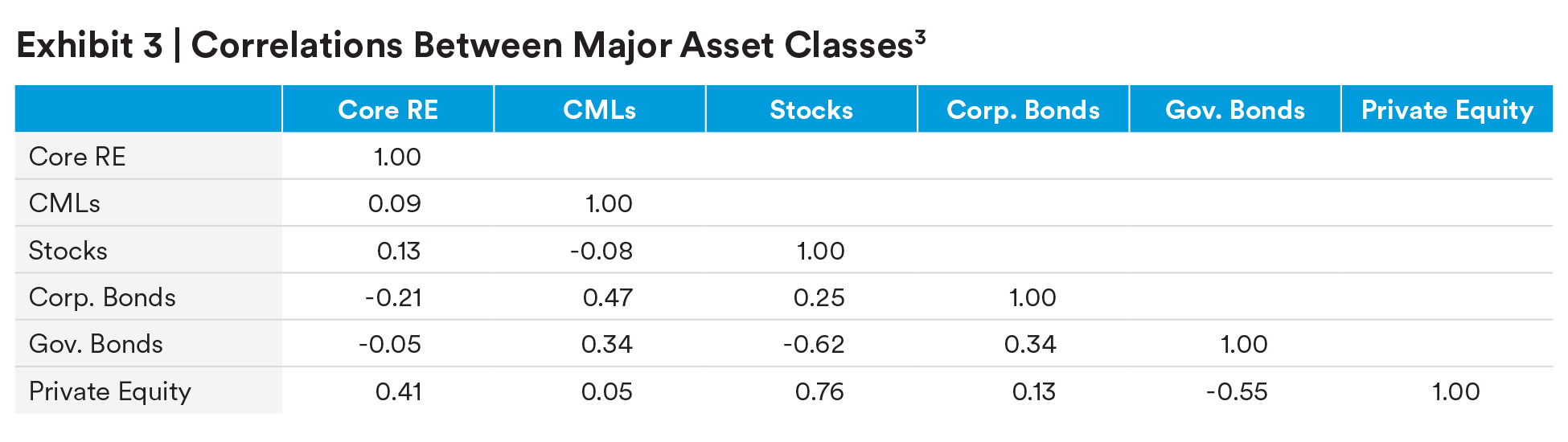Viewport: 1568px width, 442px height.
Task: Click the -0.21 correlation value
Action: tap(393, 297)
